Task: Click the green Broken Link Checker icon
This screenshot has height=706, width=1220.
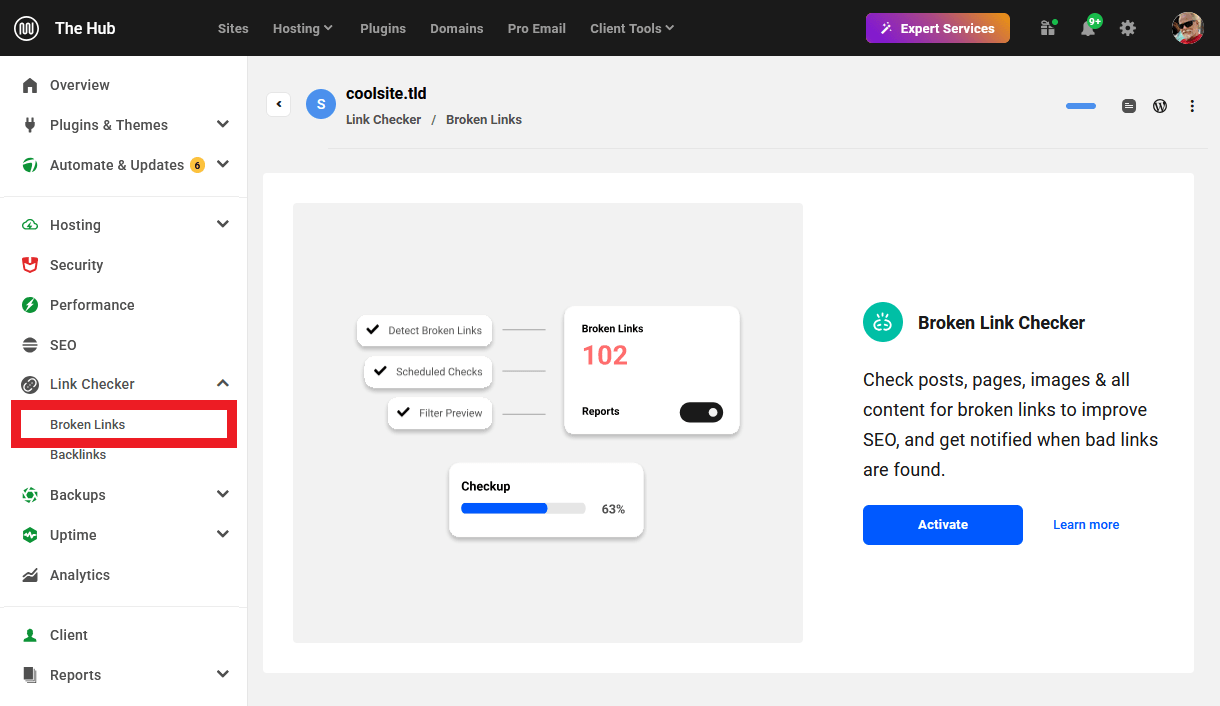Action: point(883,322)
